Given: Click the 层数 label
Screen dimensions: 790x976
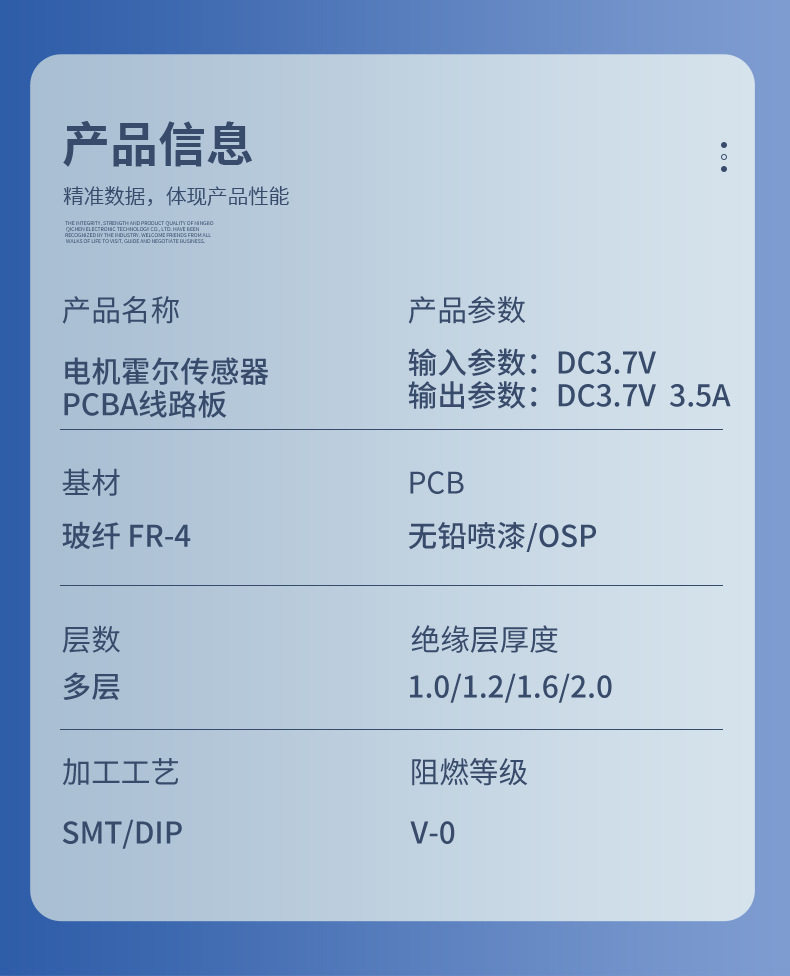Looking at the screenshot, I should pyautogui.click(x=91, y=639).
